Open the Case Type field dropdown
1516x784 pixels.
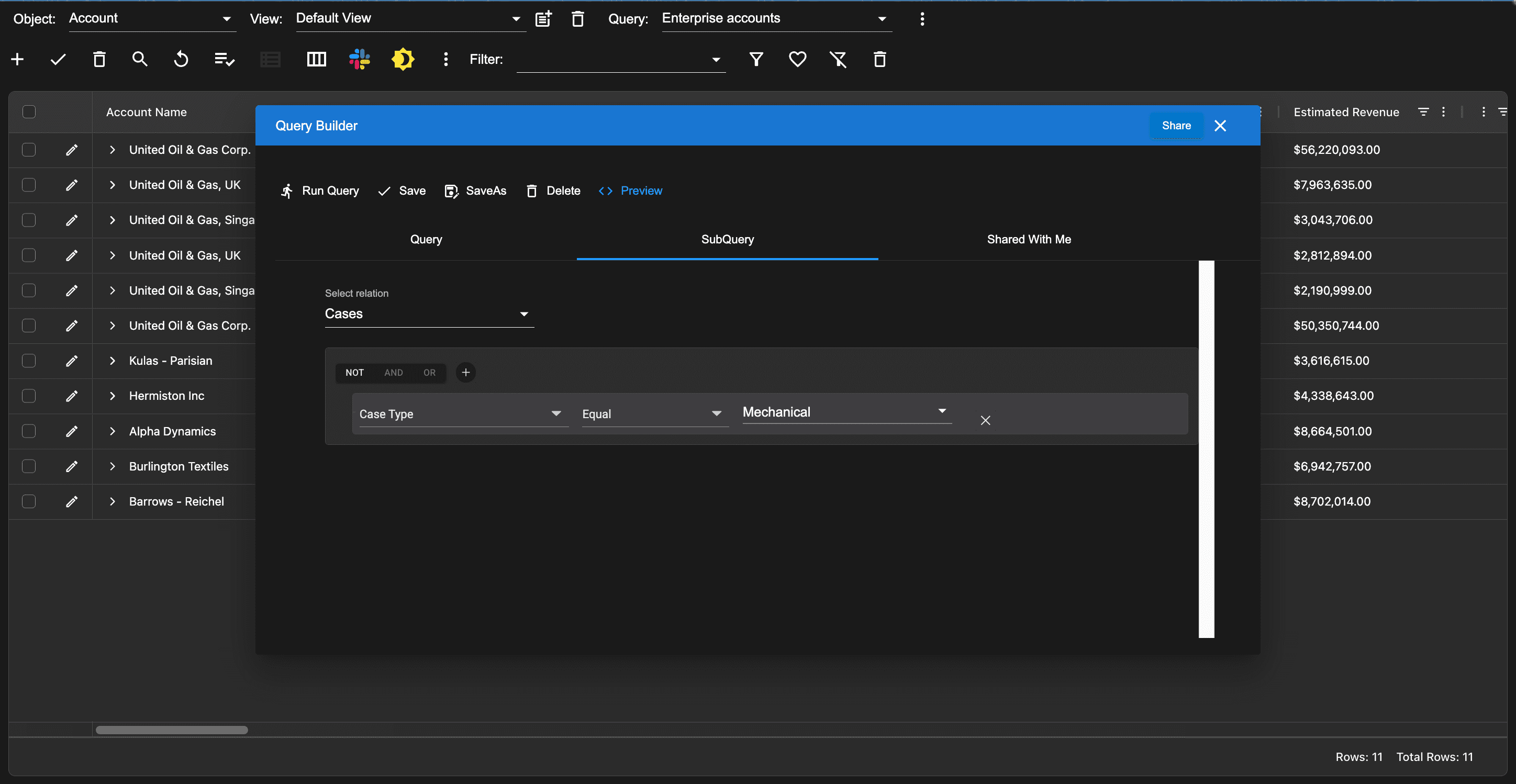click(460, 414)
